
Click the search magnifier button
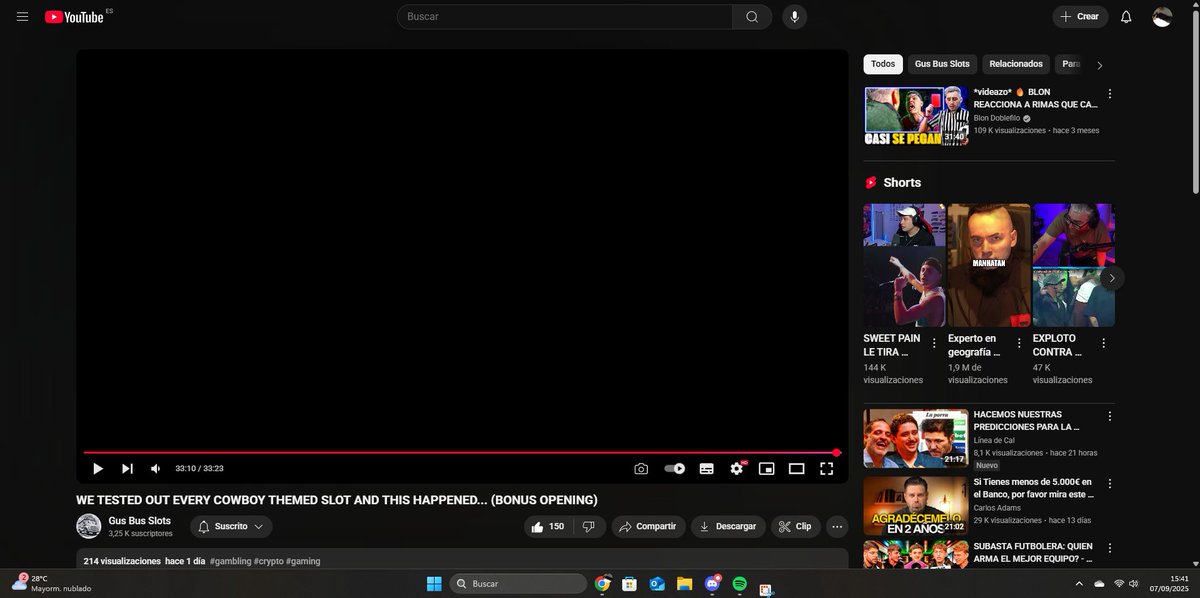point(752,16)
